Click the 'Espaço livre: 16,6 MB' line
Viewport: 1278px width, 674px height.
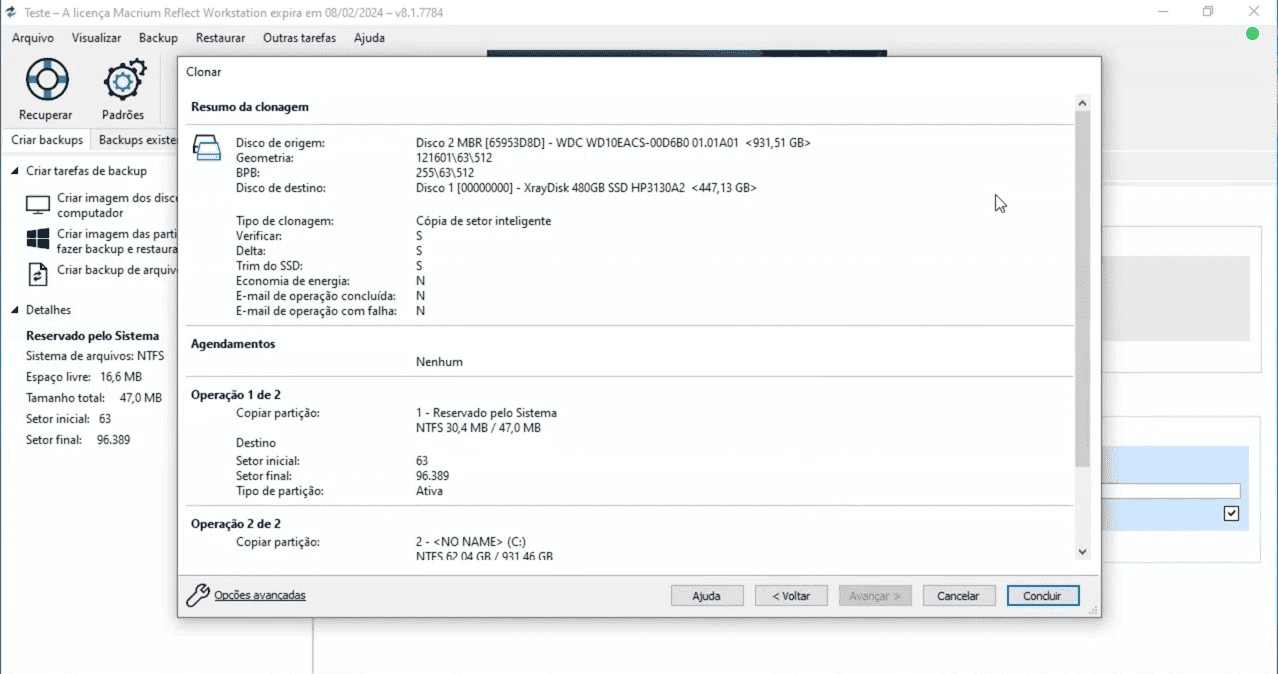point(84,377)
